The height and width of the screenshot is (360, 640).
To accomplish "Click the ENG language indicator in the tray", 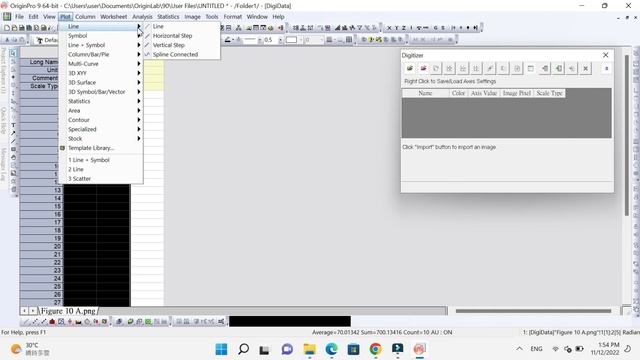I will pyautogui.click(x=536, y=349).
